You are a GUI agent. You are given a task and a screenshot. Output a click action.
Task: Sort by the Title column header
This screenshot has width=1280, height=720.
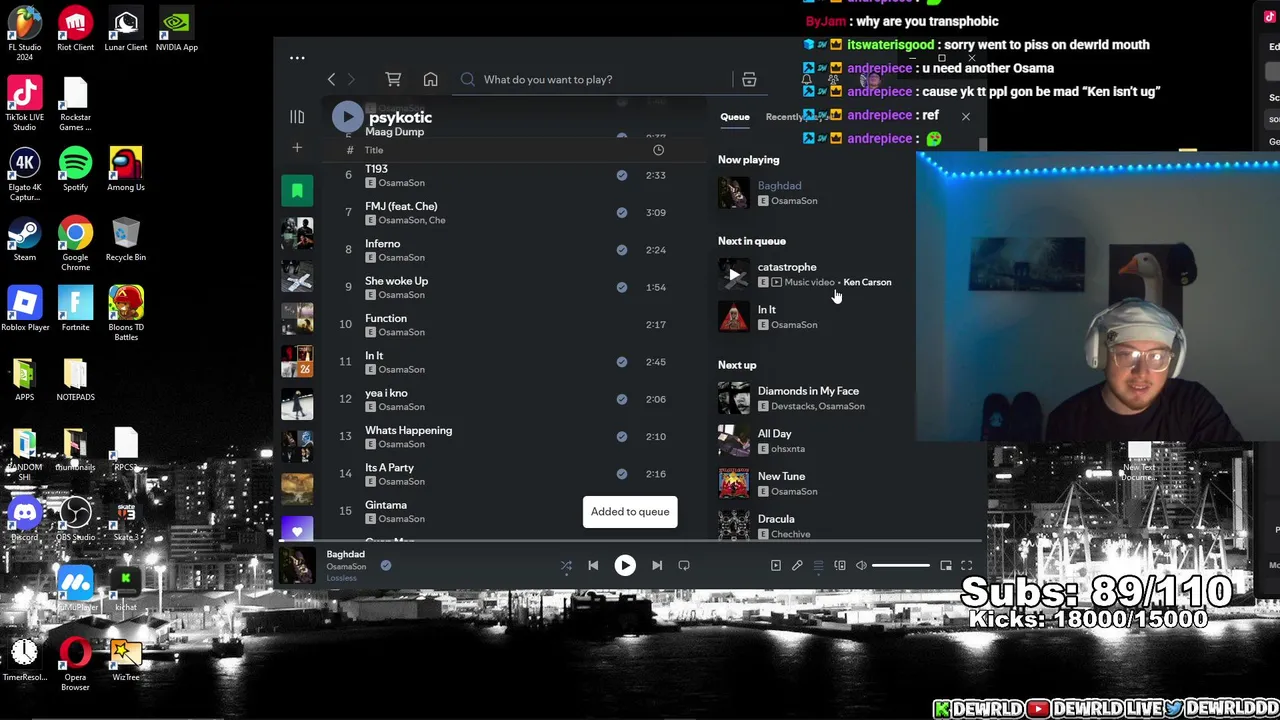click(x=374, y=150)
